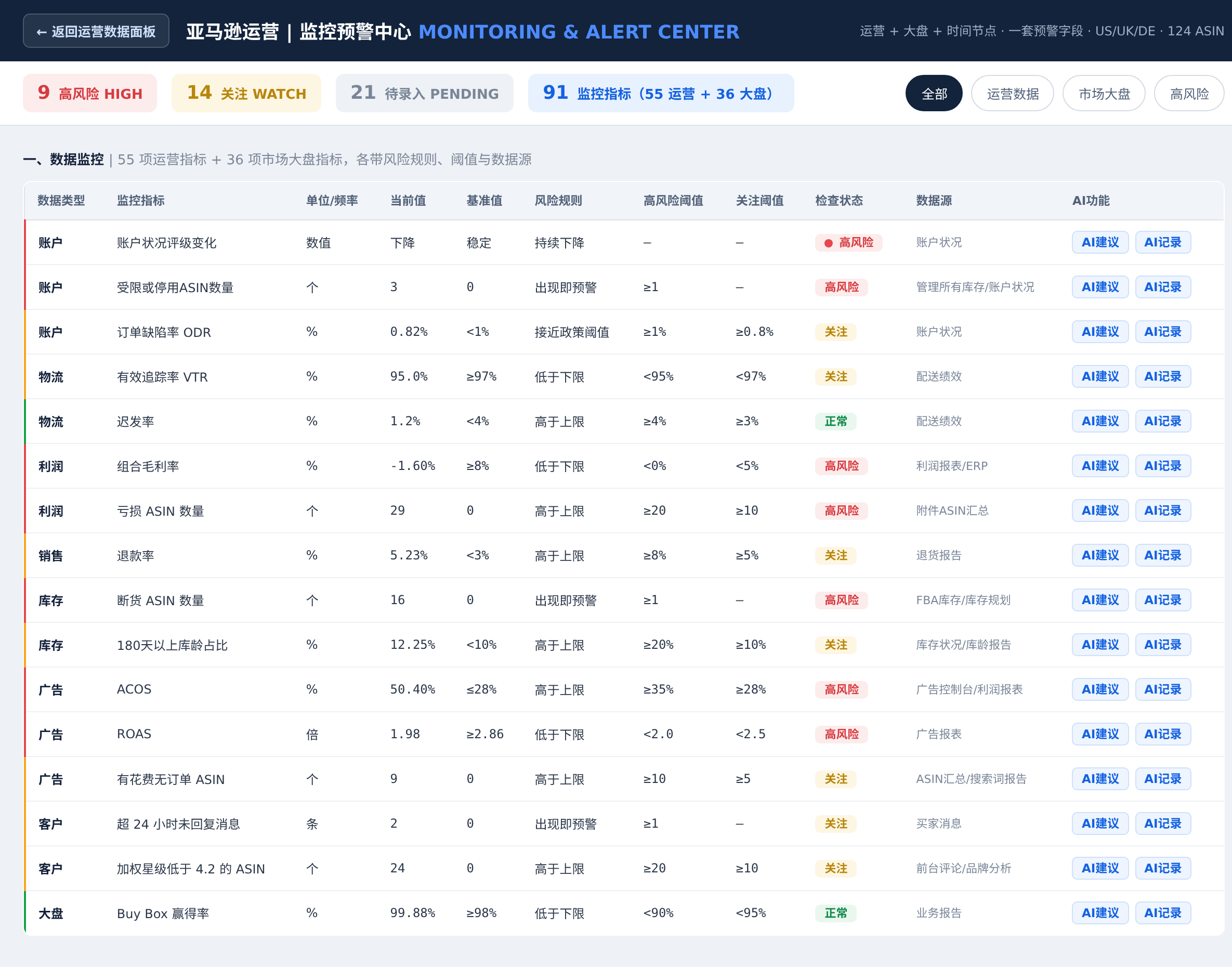Click the 返回运营数据面板 back button
Screen dimensions: 1232x967
click(96, 31)
